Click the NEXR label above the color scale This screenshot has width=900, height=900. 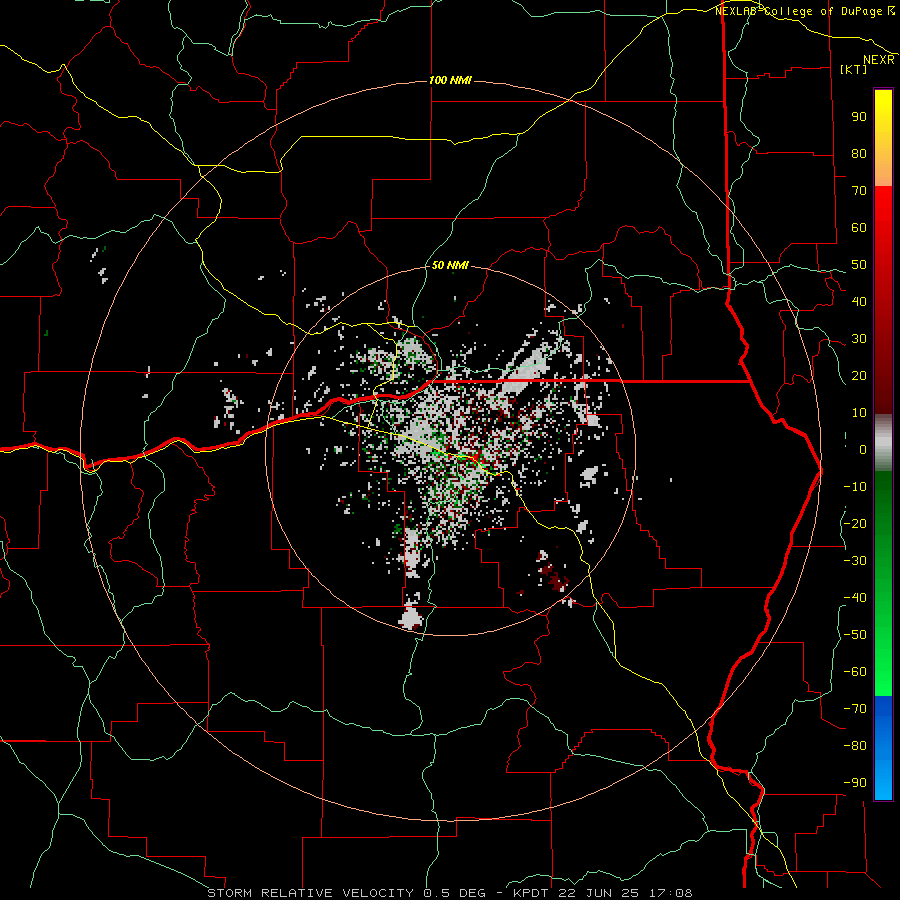pos(879,60)
